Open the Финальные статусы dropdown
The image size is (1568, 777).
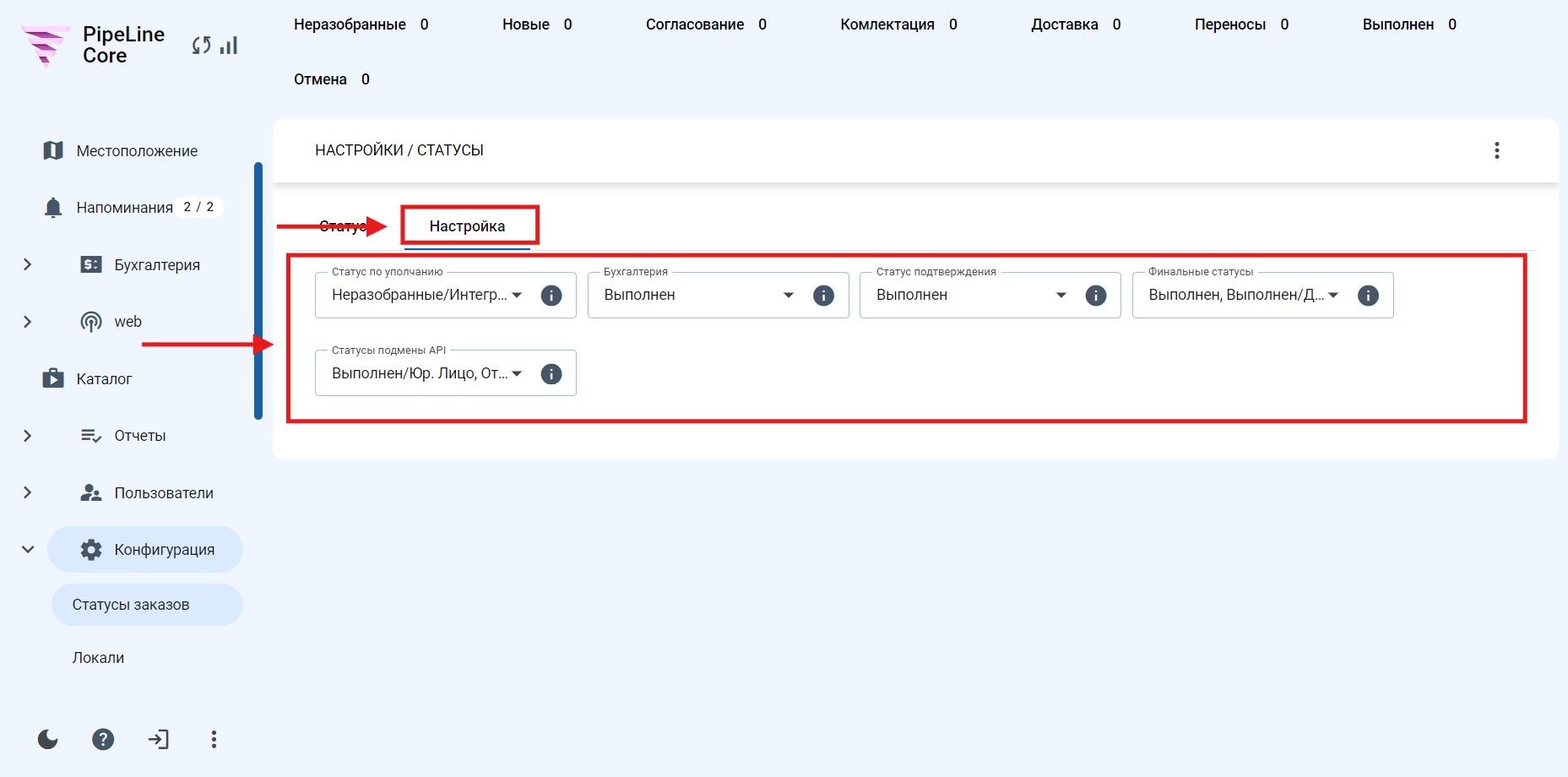(1245, 295)
